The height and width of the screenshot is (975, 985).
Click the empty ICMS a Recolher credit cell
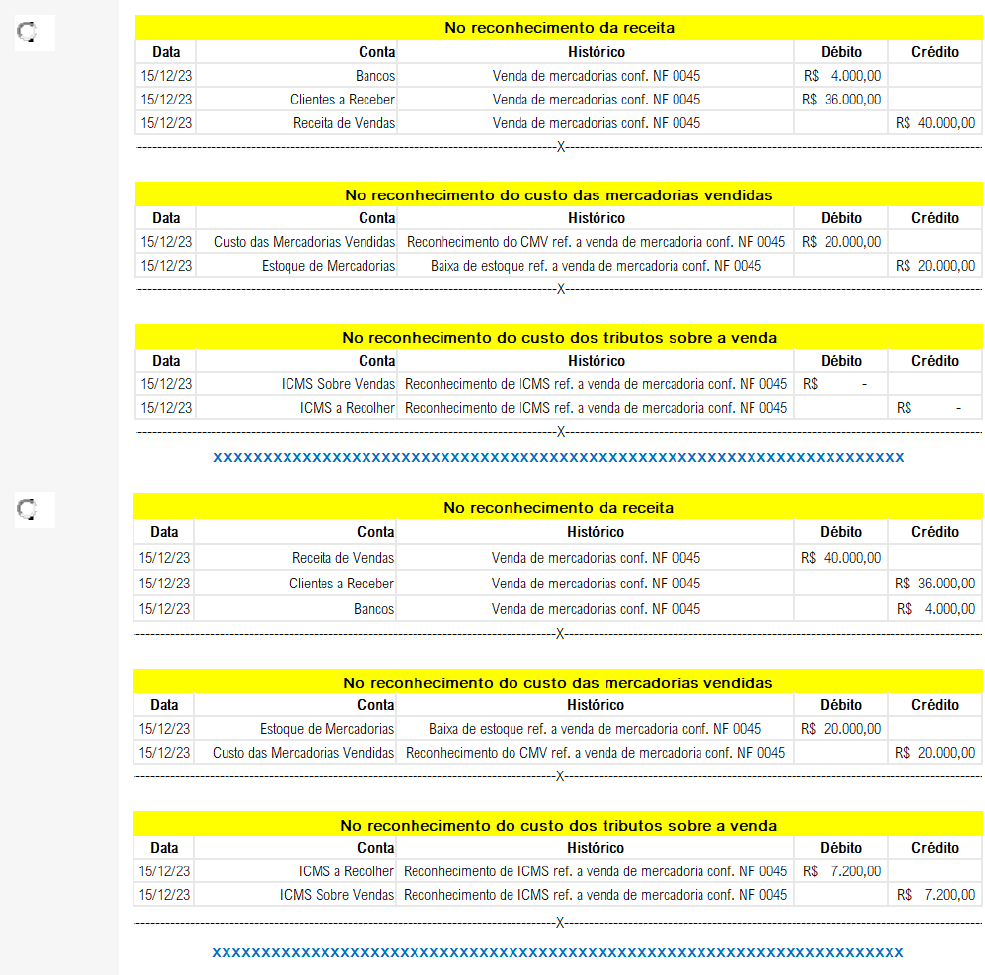point(935,408)
